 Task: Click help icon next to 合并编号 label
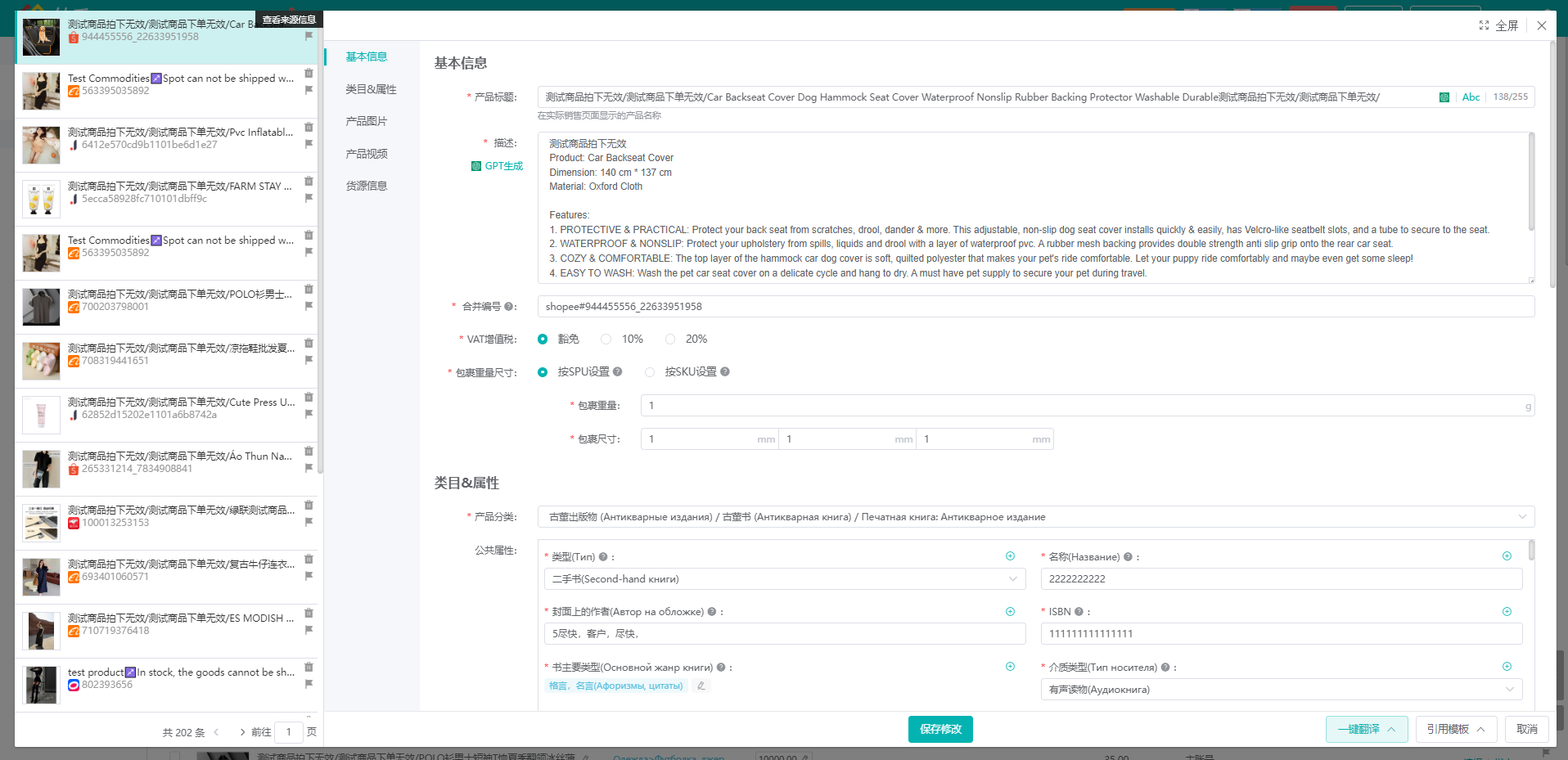pos(508,307)
